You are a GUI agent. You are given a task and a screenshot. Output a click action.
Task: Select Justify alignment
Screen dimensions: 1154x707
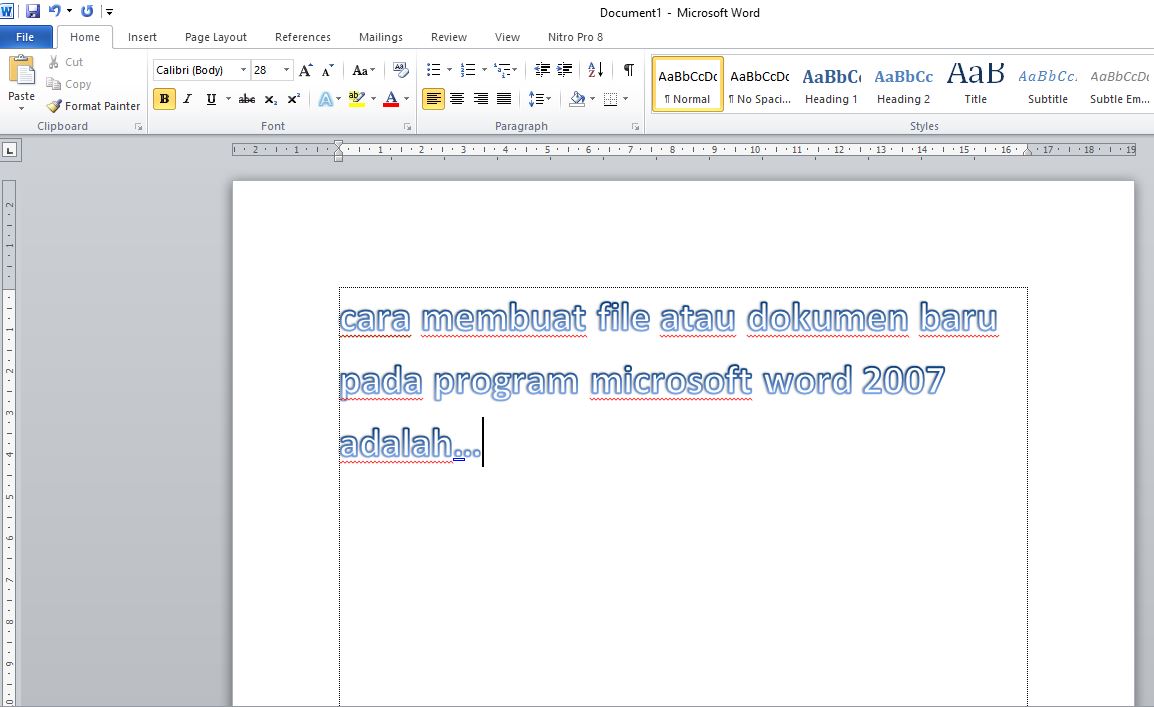pos(504,99)
